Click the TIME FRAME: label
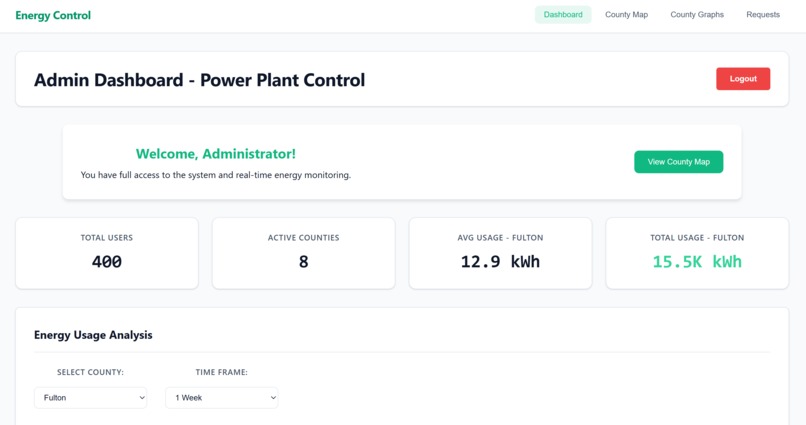The height and width of the screenshot is (425, 806). pos(222,372)
